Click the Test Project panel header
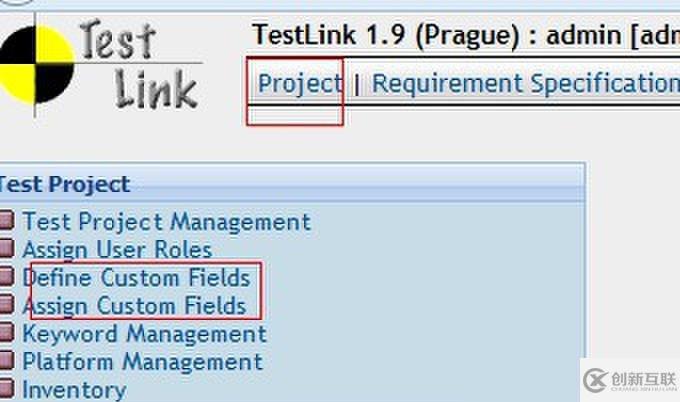680x402 pixels. pos(290,184)
